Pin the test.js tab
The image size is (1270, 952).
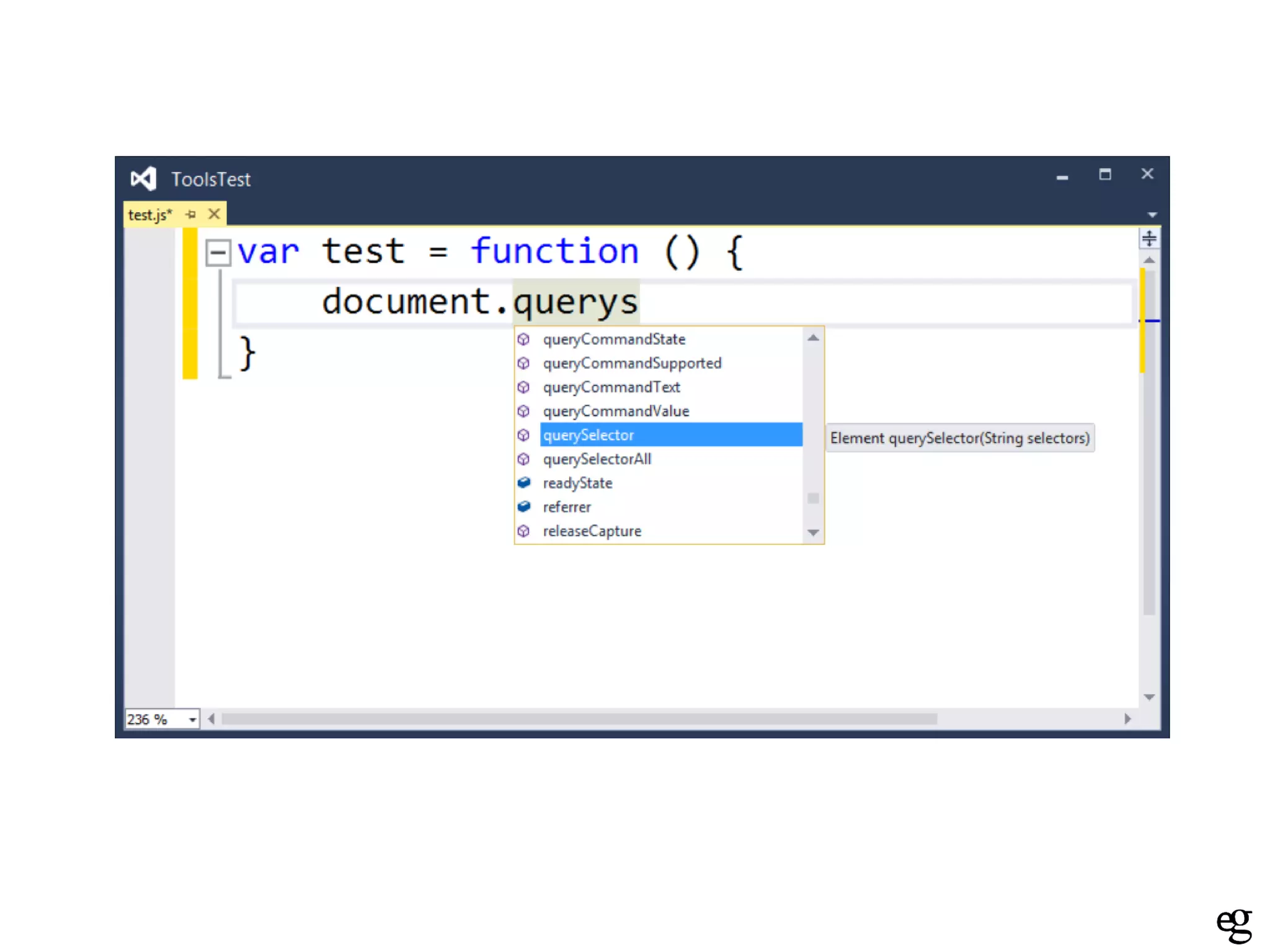[x=191, y=214]
